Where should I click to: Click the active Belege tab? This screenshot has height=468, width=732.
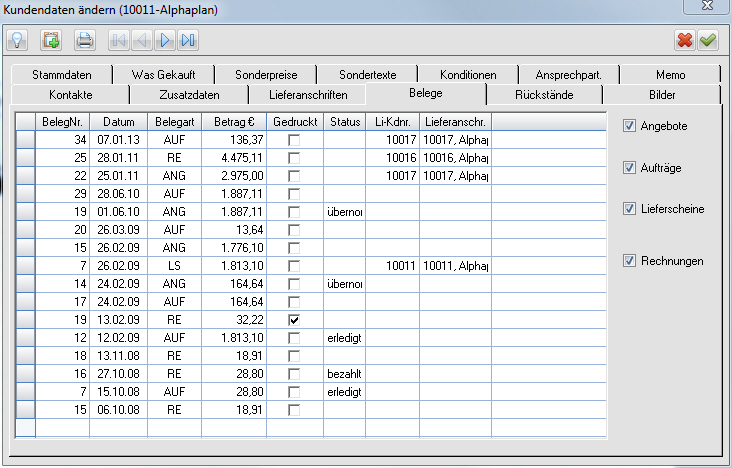[426, 93]
